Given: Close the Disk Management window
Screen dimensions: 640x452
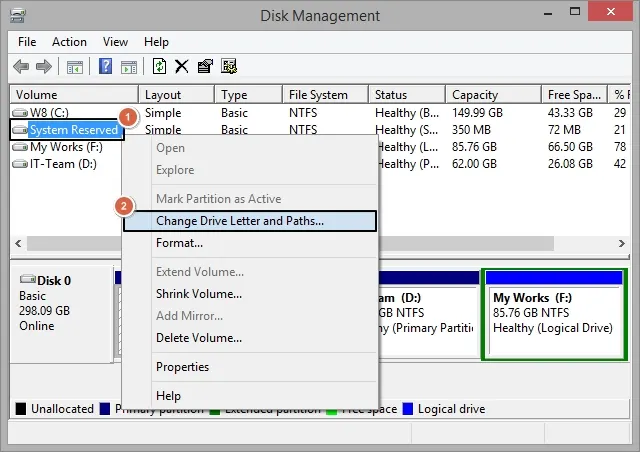Looking at the screenshot, I should tap(611, 11).
